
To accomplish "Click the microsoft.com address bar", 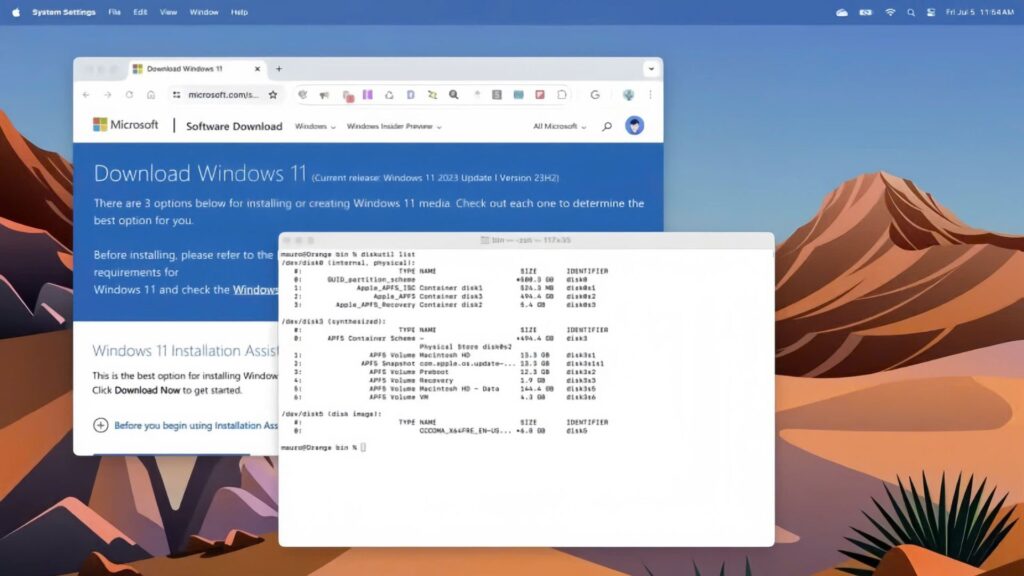I will pos(223,94).
